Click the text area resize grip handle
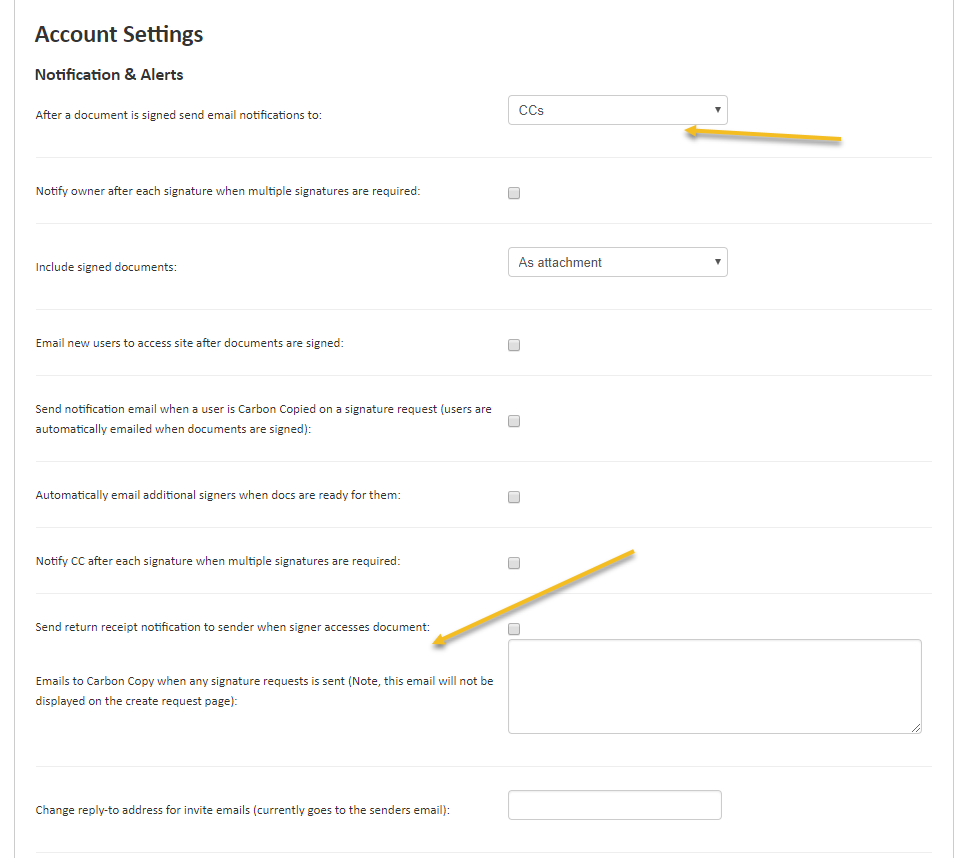This screenshot has height=858, width=954. tap(916, 728)
